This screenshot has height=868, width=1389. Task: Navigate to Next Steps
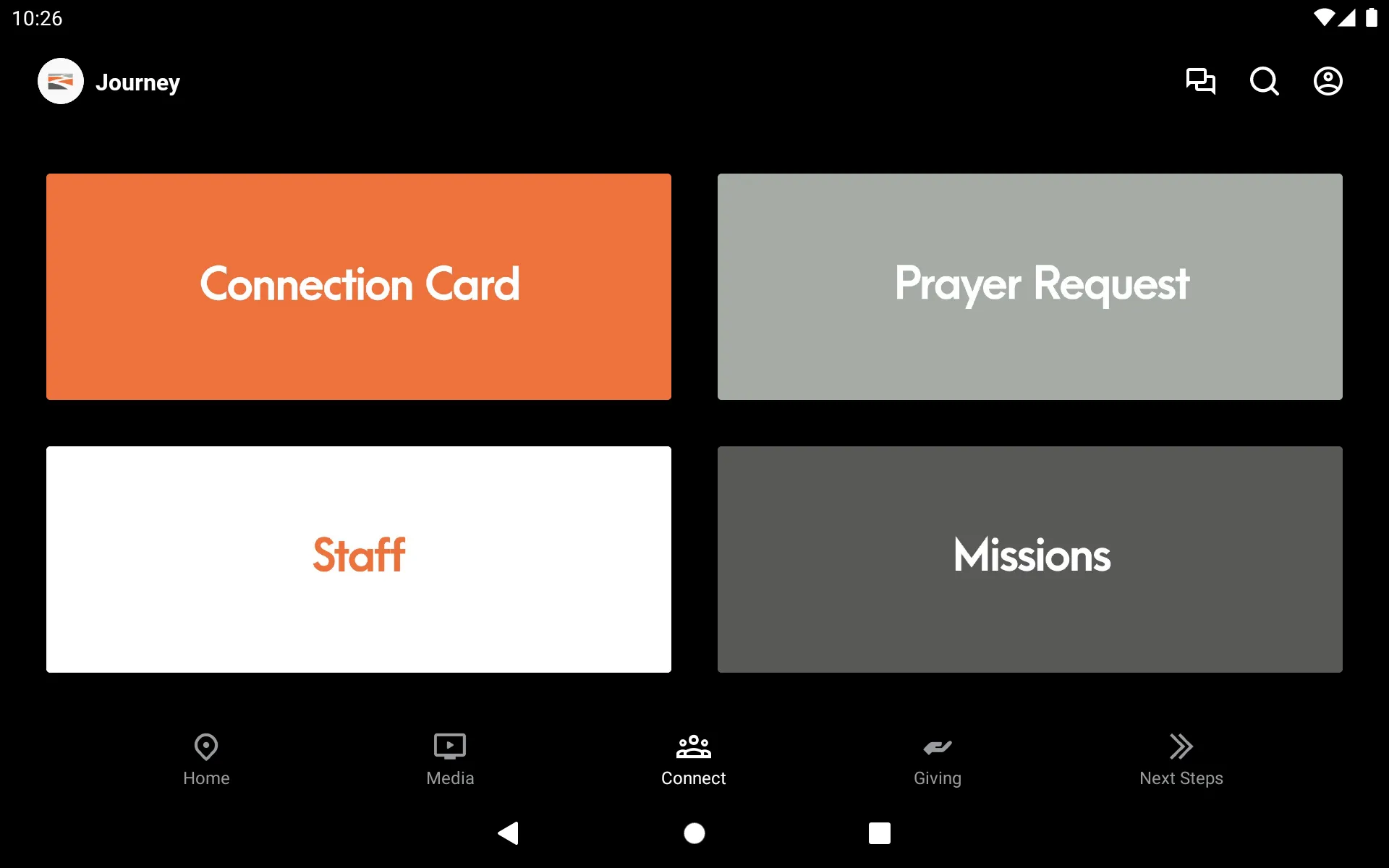pyautogui.click(x=1181, y=758)
